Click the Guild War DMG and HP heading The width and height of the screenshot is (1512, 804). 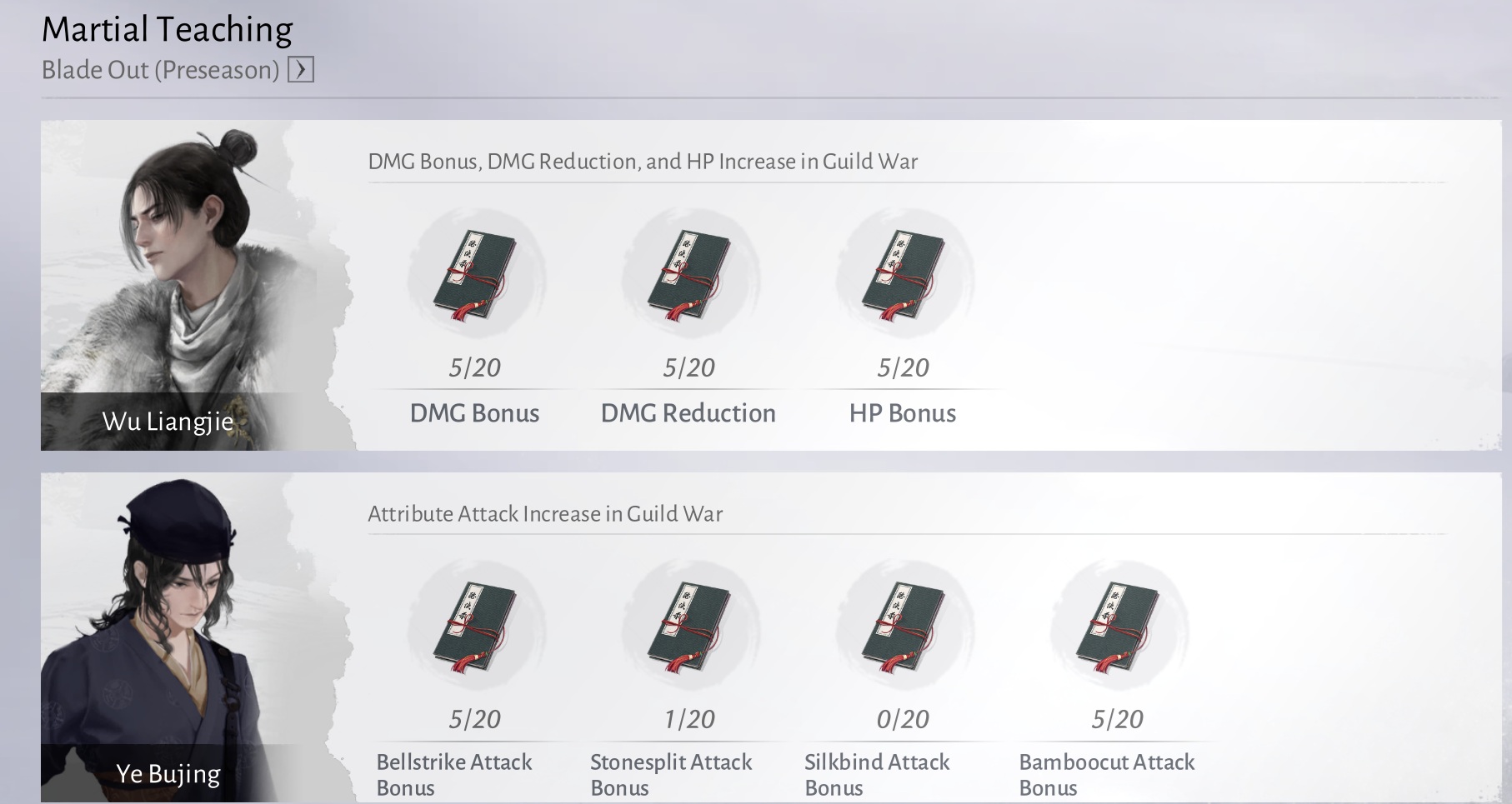point(643,161)
